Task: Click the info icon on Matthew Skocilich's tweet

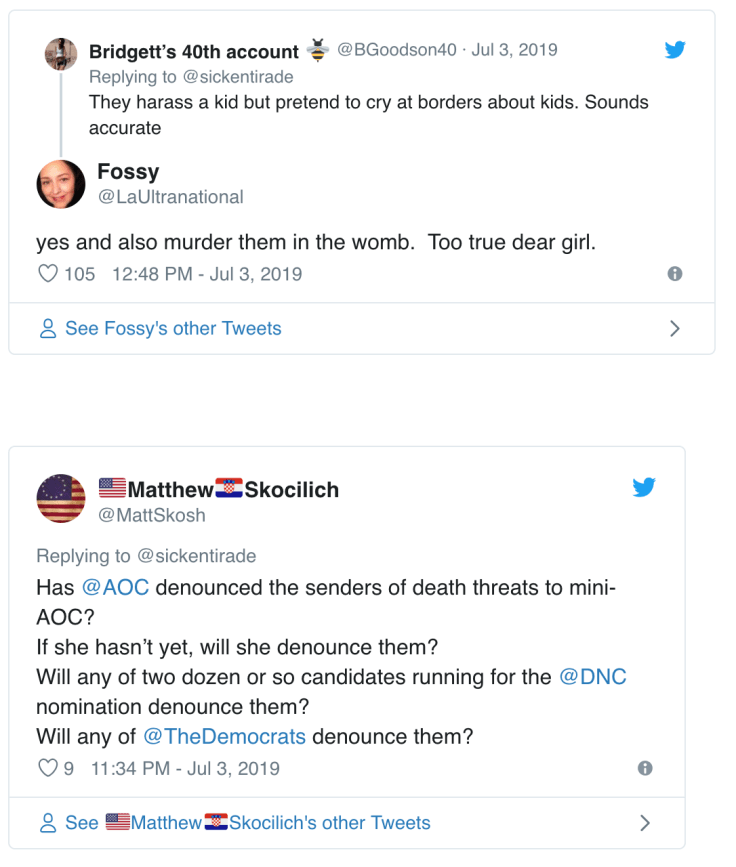Action: [x=644, y=766]
